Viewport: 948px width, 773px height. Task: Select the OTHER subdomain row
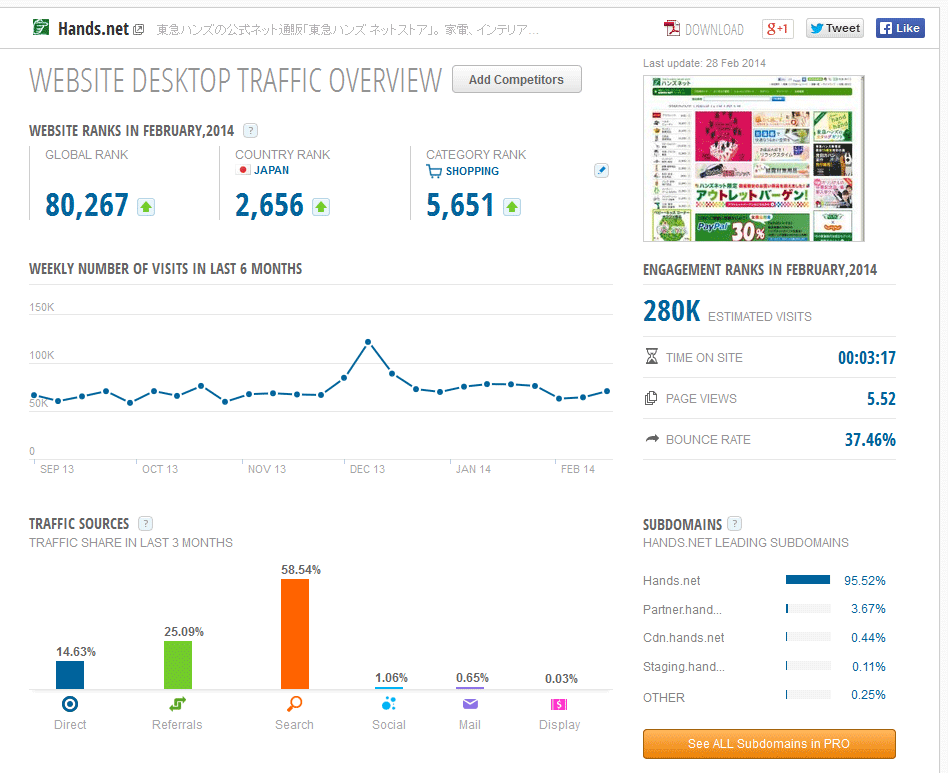click(x=764, y=696)
